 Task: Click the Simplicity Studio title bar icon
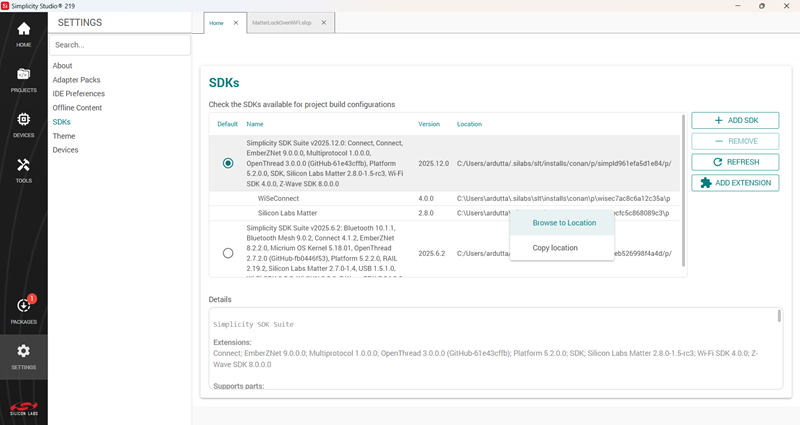tap(5, 6)
